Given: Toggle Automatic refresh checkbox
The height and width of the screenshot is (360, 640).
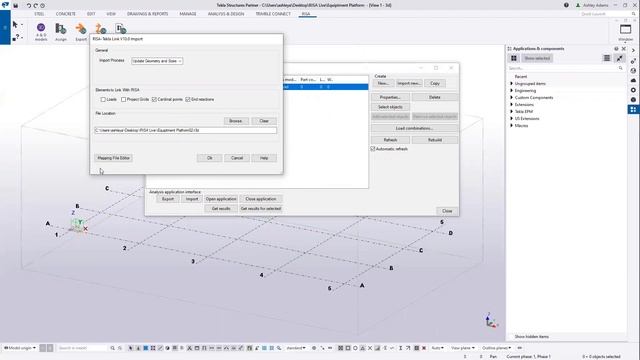Looking at the screenshot, I should pos(373,149).
